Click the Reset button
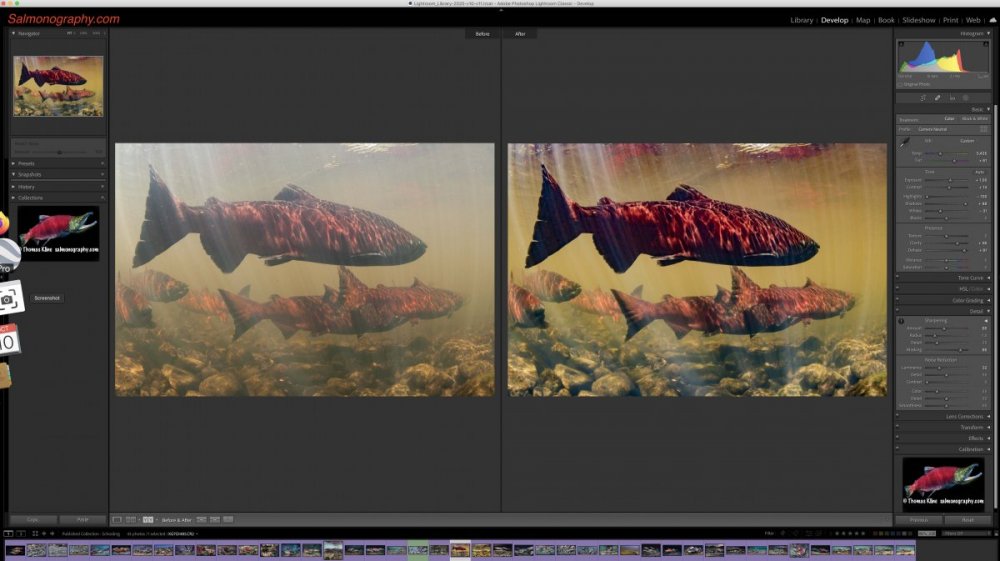Viewport: 1000px width, 561px height. (x=967, y=520)
